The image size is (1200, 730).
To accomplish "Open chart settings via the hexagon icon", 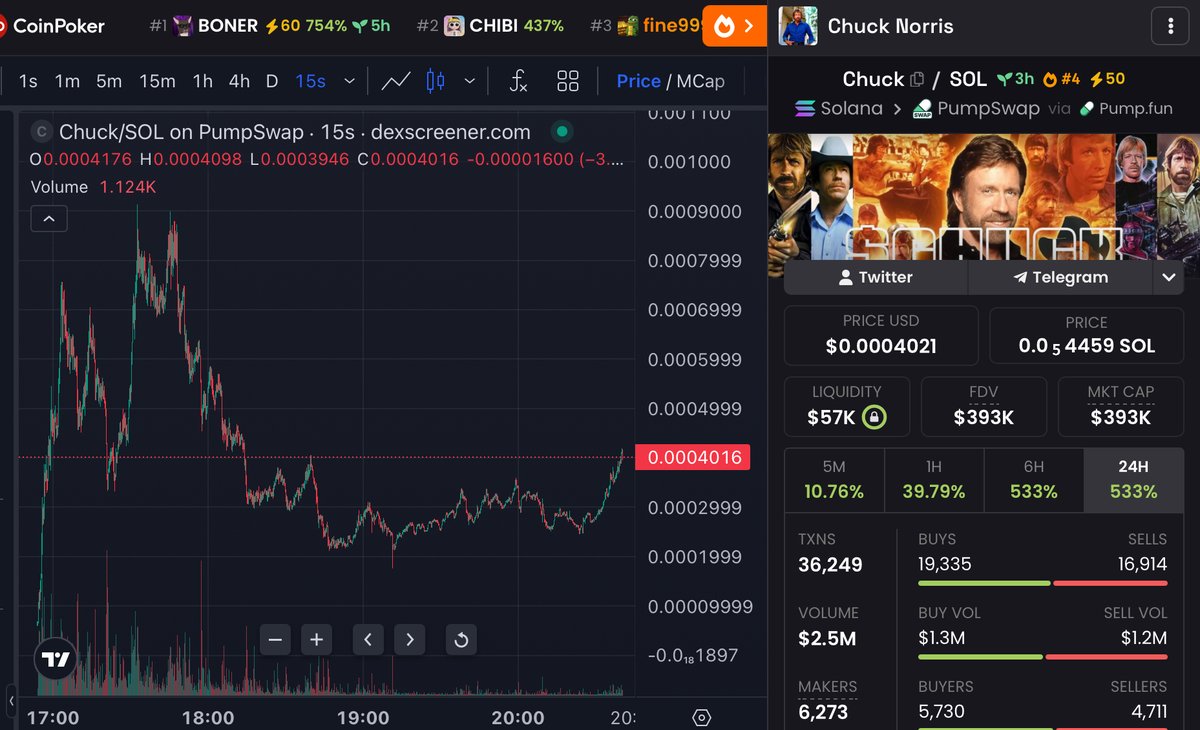I will pyautogui.click(x=701, y=717).
